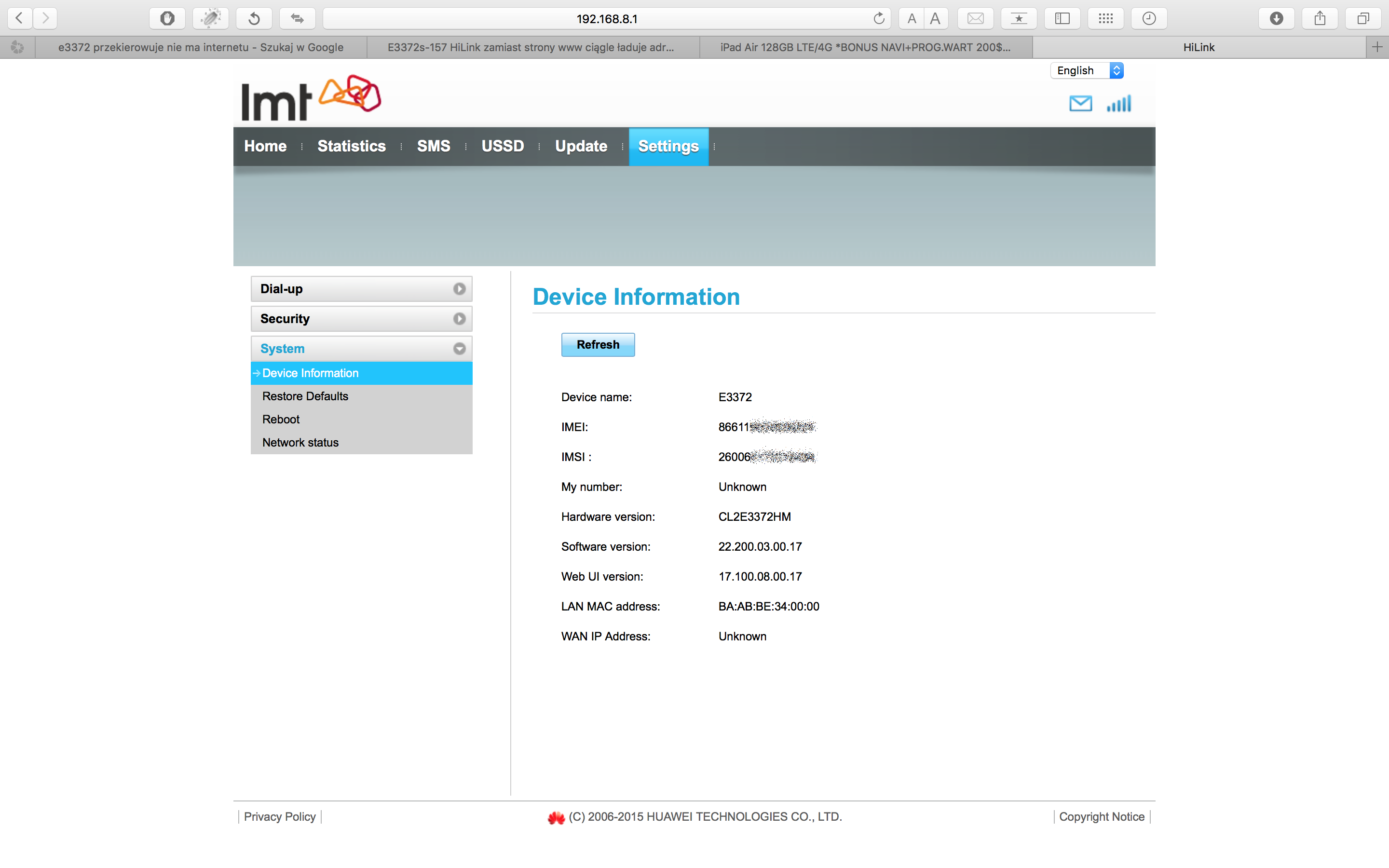Click the show all tabs icon
The image size is (1389, 868).
[x=1362, y=18]
